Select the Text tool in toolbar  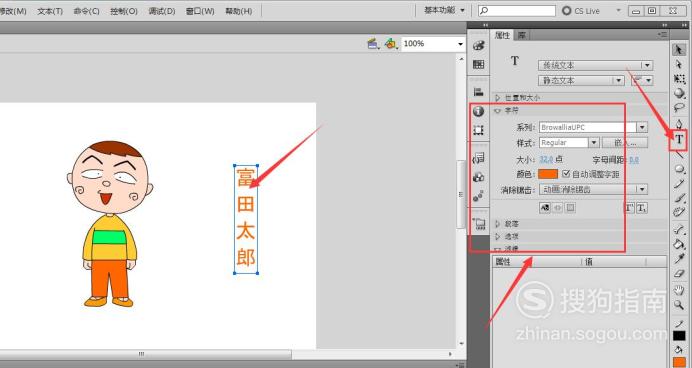(x=679, y=139)
